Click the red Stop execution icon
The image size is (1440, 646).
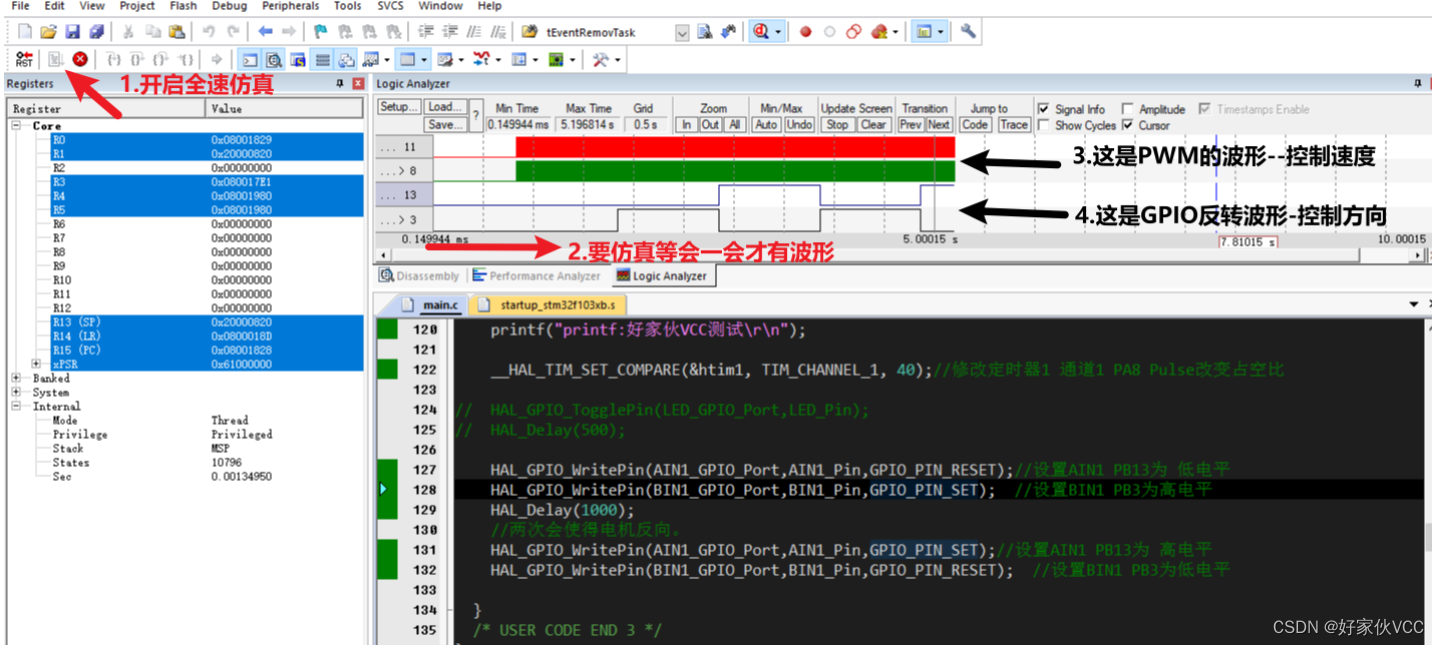pos(80,60)
